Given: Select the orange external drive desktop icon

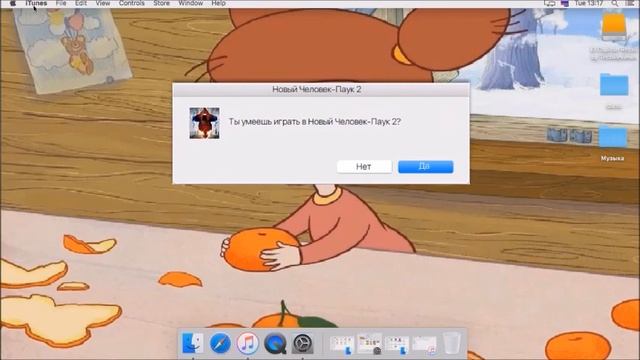Looking at the screenshot, I should click(x=614, y=26).
